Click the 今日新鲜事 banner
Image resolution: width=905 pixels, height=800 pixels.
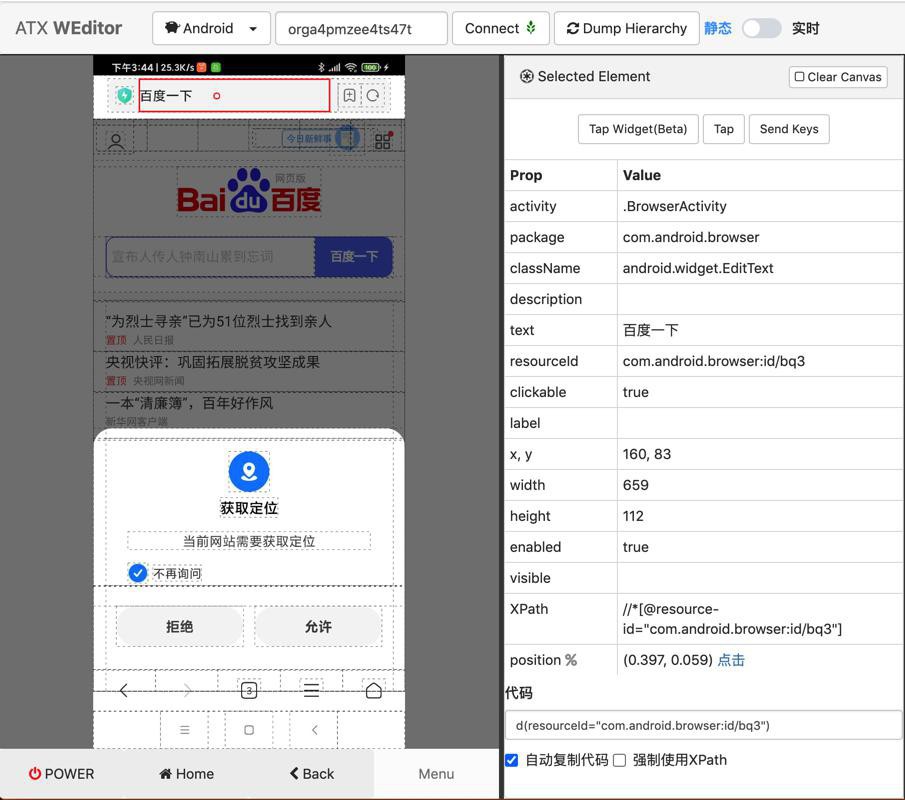(309, 139)
